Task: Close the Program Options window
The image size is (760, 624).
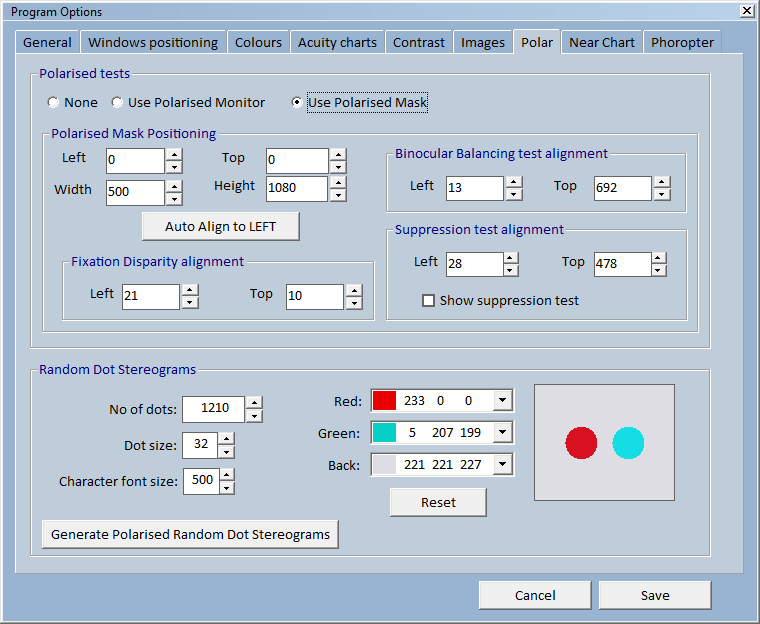Action: 747,11
